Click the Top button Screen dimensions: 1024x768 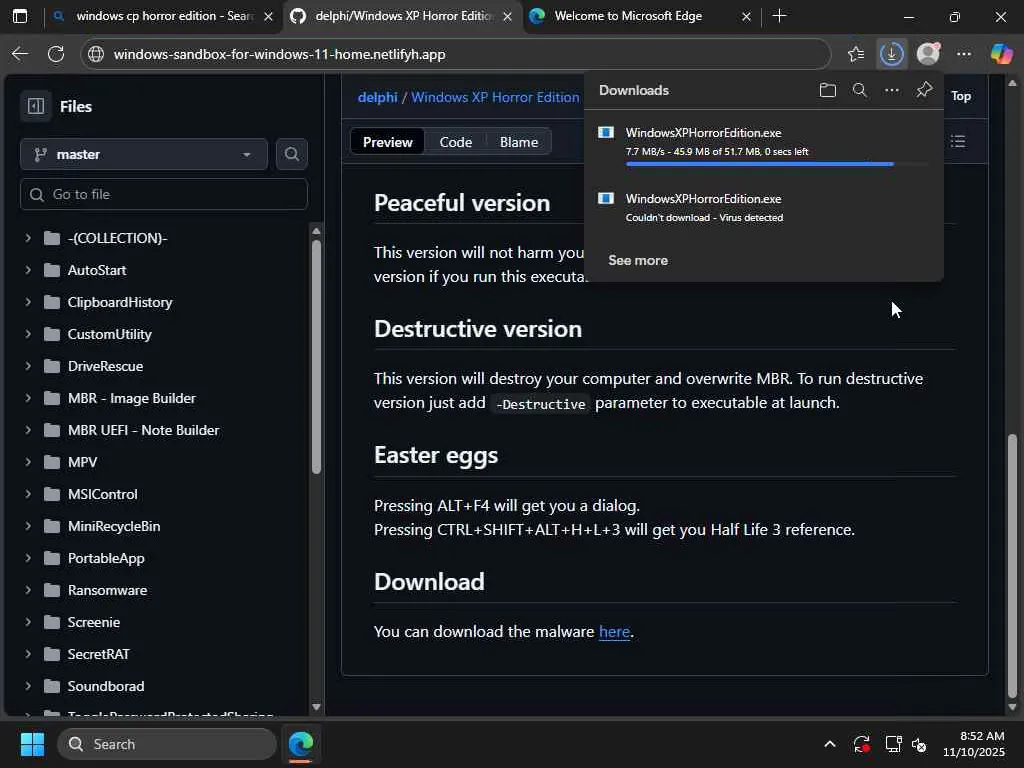pyautogui.click(x=961, y=96)
